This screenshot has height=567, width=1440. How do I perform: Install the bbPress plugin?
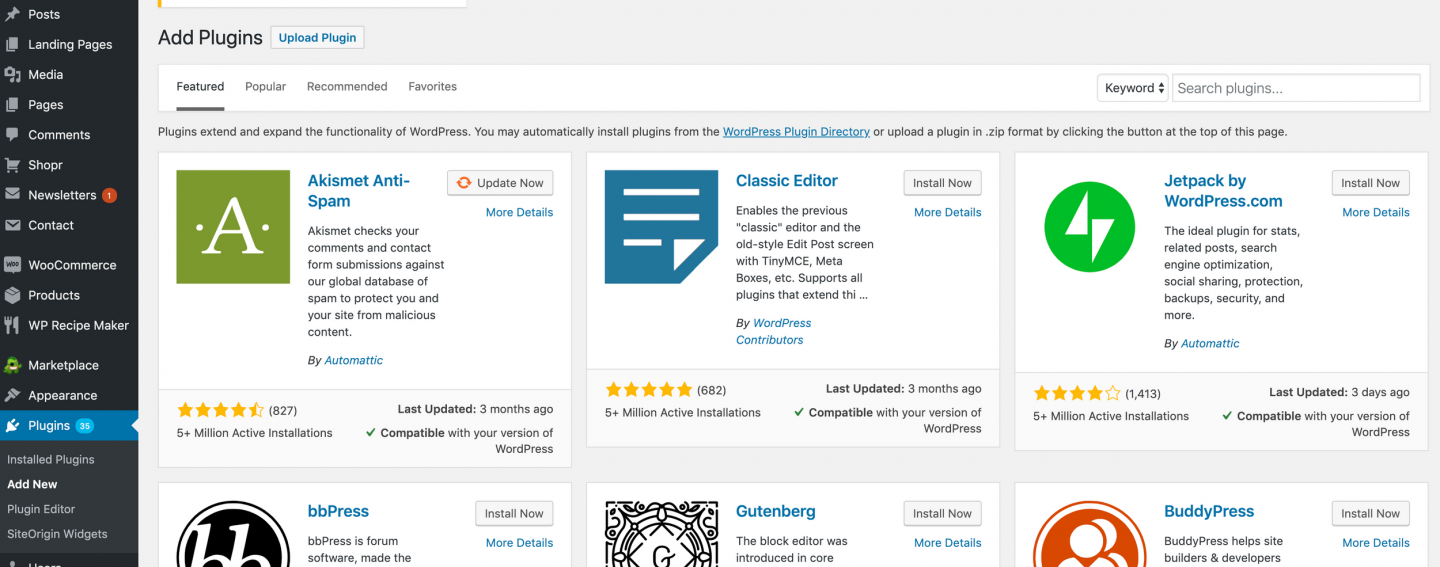tap(514, 513)
